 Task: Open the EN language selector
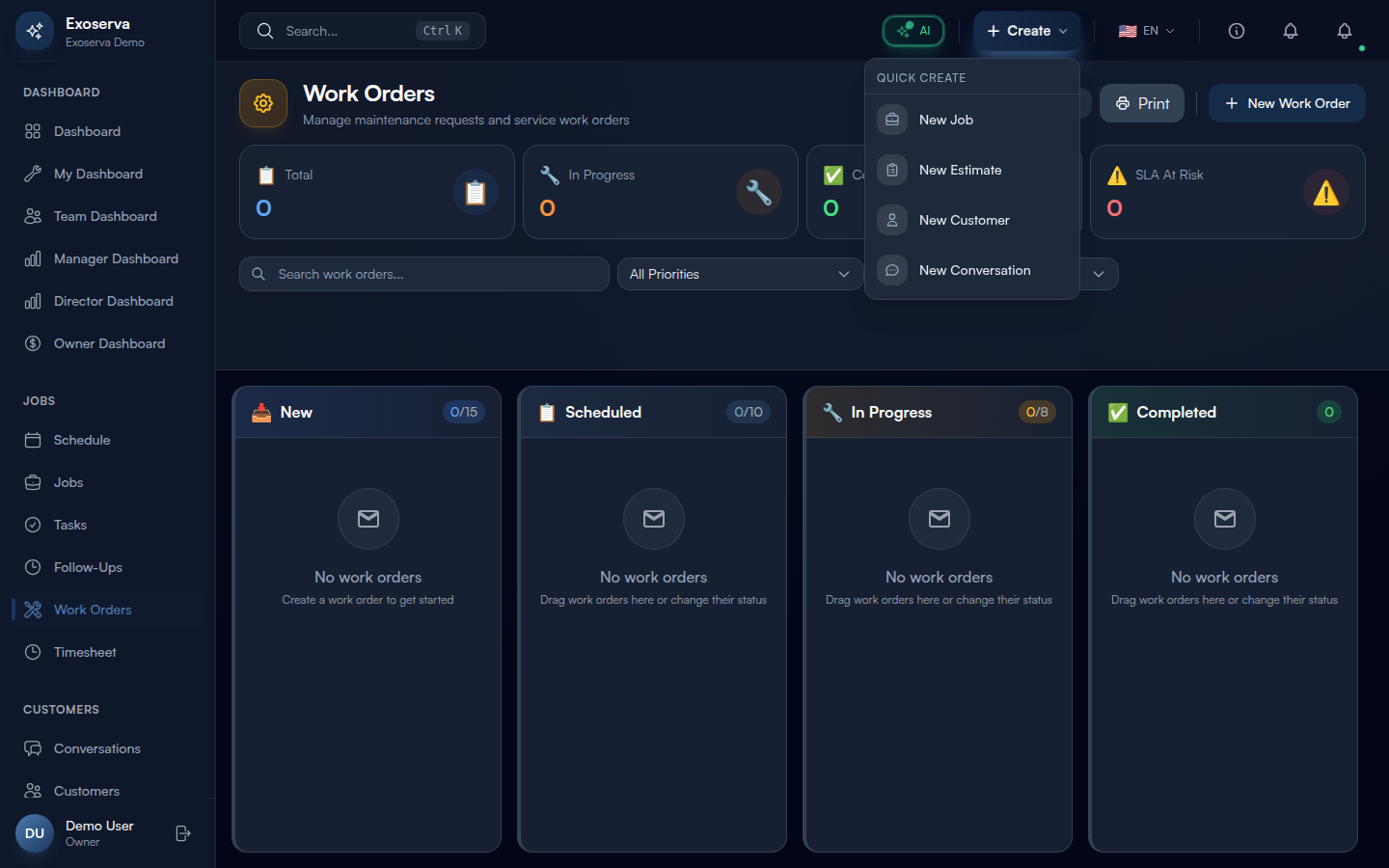(x=1146, y=31)
